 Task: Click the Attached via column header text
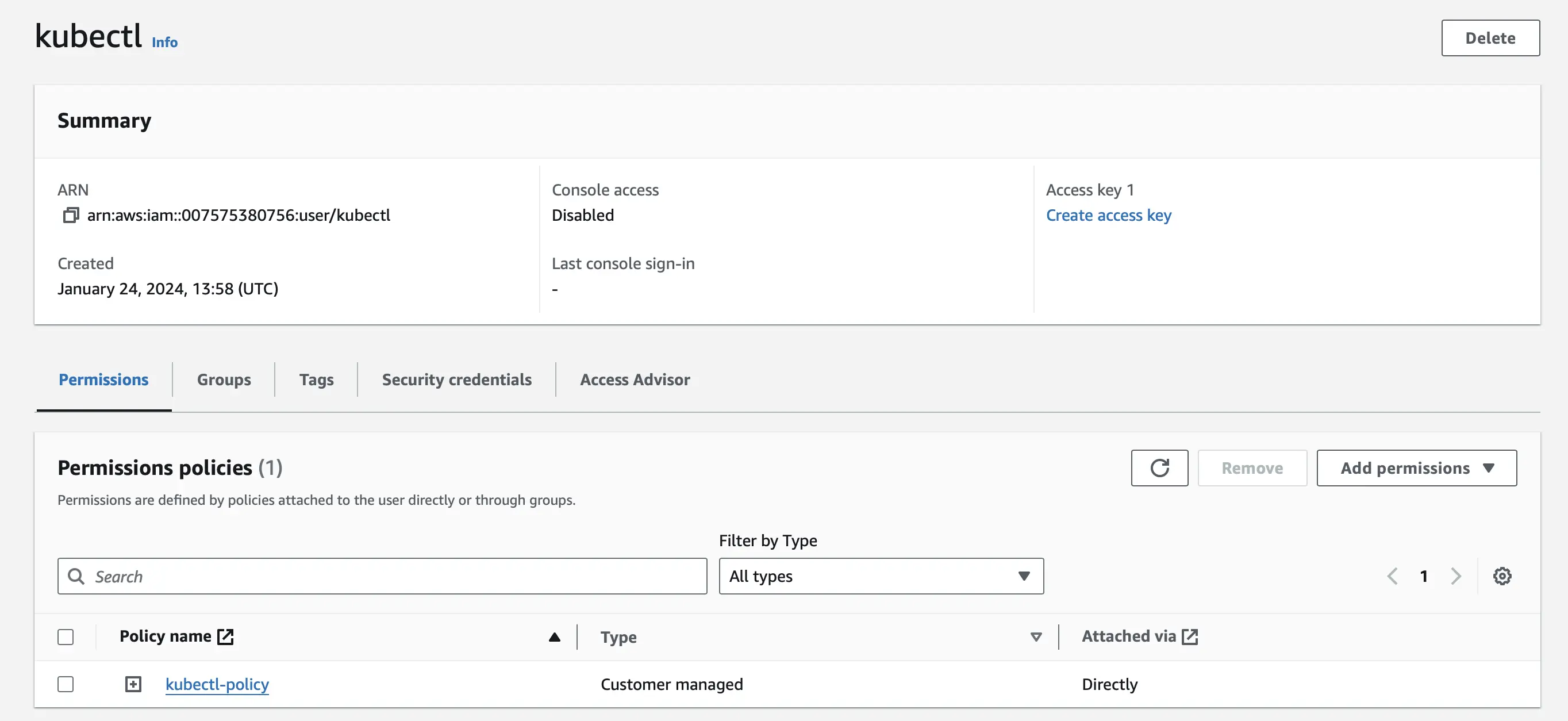click(x=1128, y=636)
